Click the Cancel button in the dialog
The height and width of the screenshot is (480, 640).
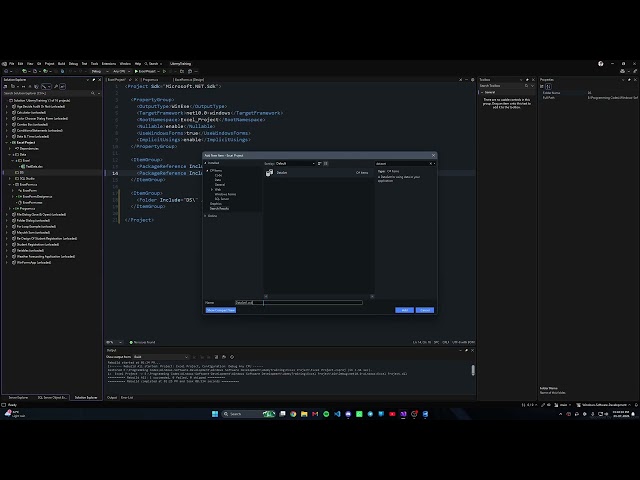[424, 310]
